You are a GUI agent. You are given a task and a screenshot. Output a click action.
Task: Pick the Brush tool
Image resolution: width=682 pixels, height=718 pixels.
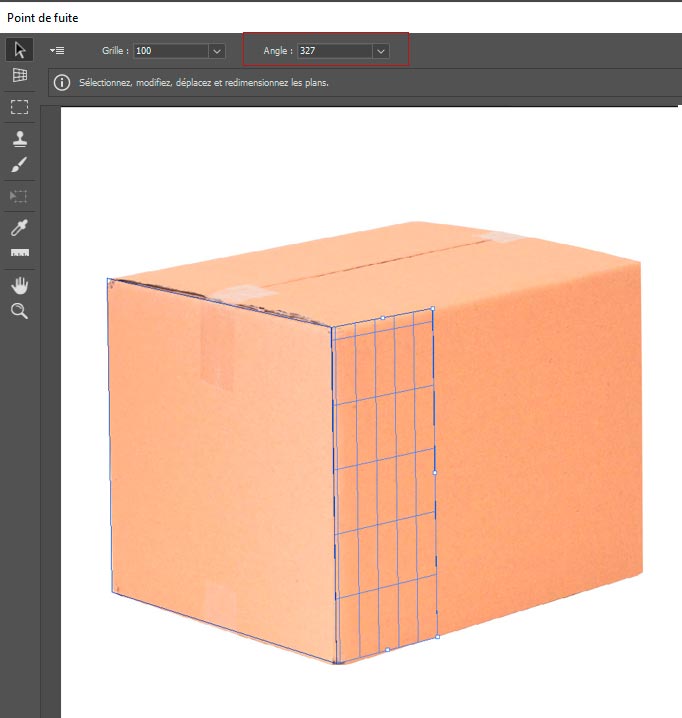point(19,164)
